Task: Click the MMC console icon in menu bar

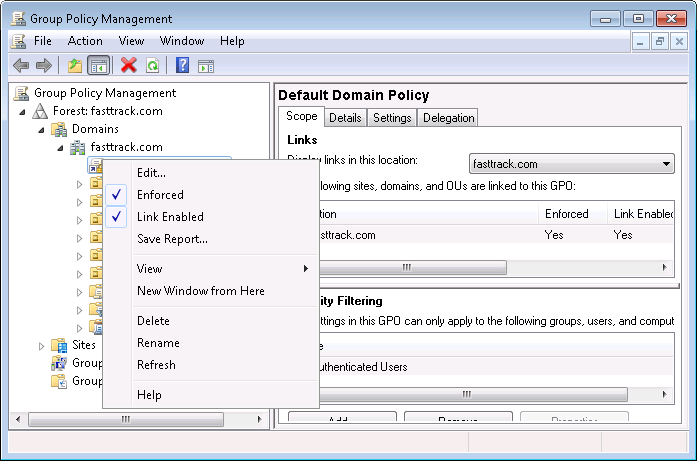Action: [x=19, y=41]
